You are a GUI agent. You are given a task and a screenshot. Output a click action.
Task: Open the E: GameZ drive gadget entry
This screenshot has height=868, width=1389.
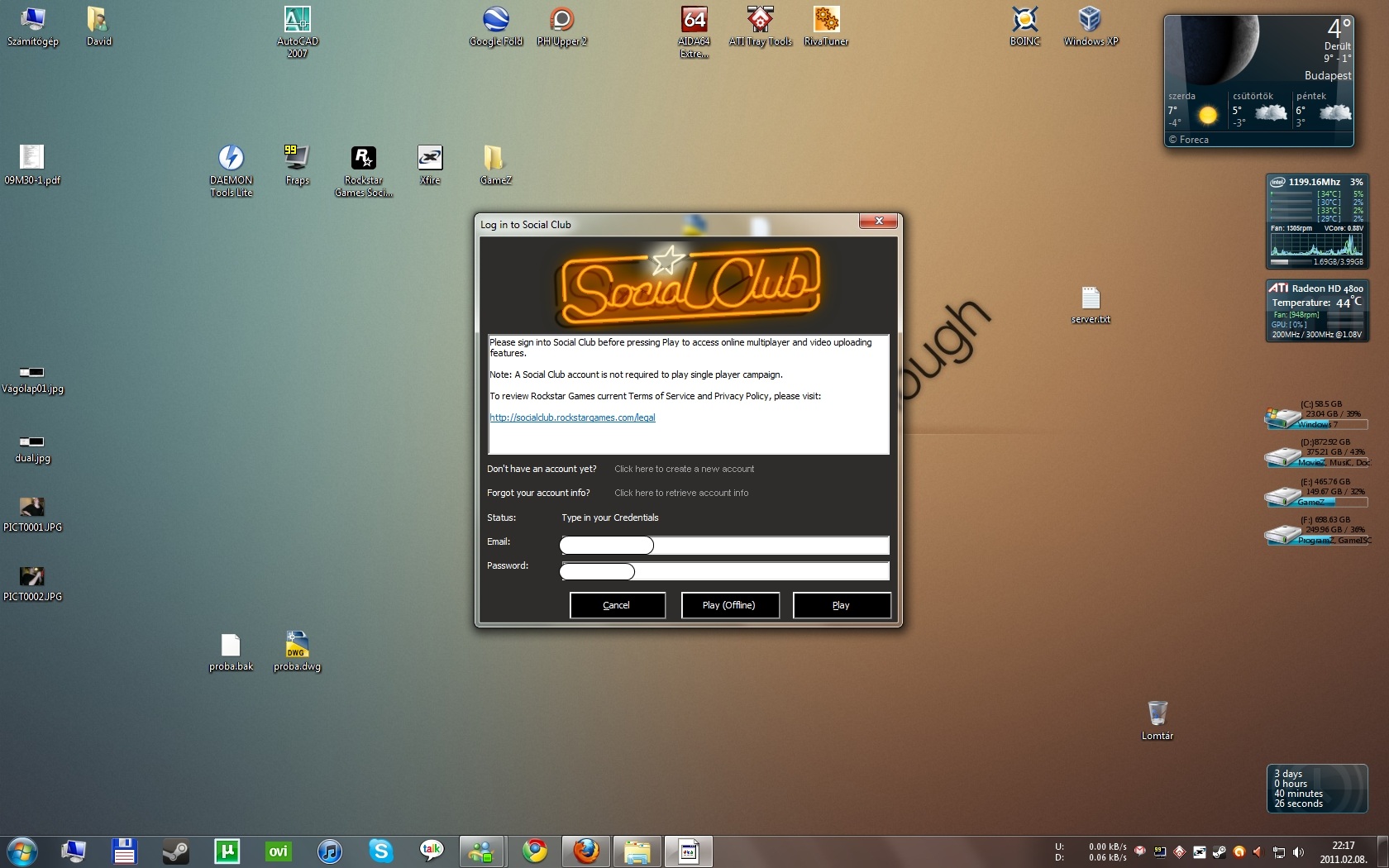click(x=1315, y=493)
